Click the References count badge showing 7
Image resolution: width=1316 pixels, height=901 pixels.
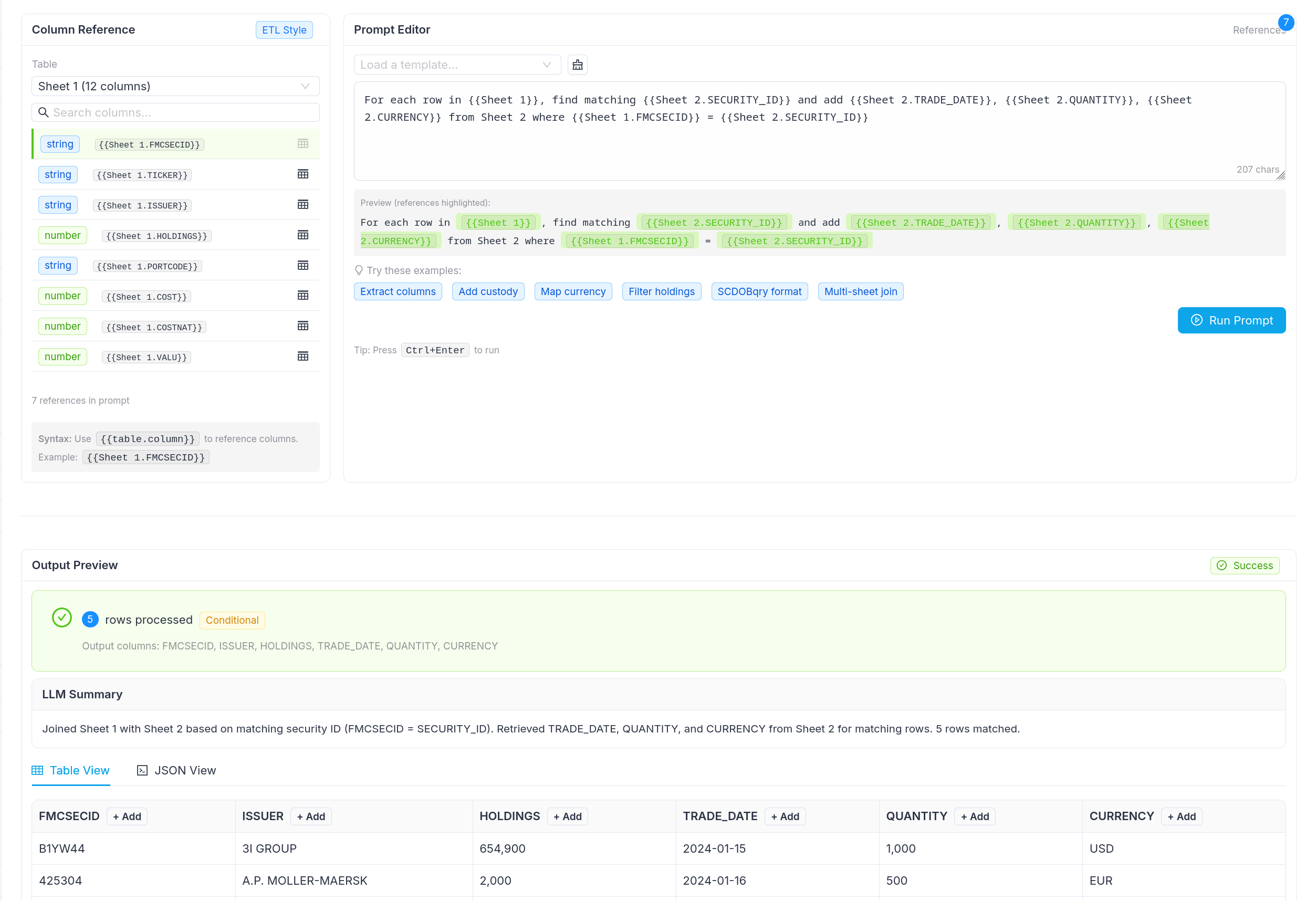(x=1286, y=23)
